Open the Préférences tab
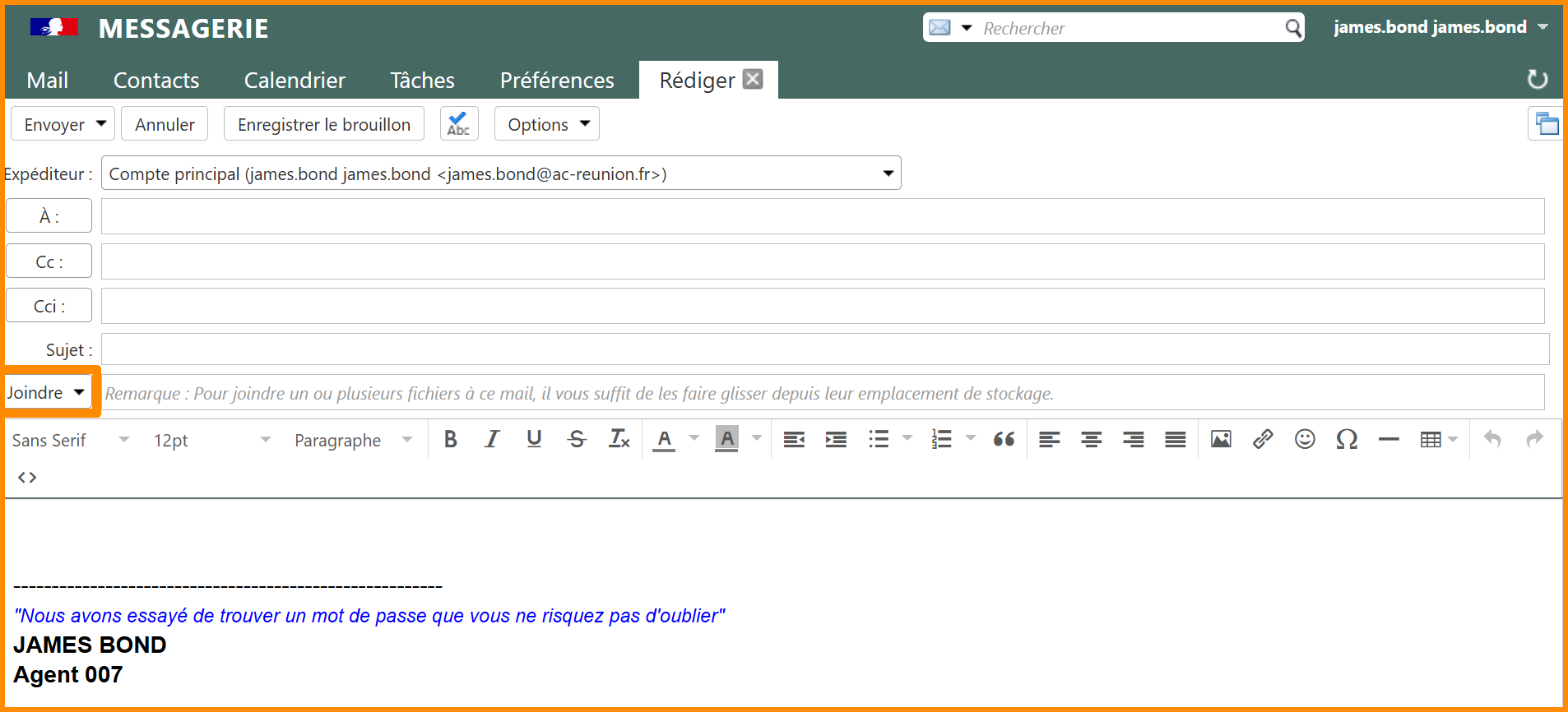 click(x=557, y=81)
